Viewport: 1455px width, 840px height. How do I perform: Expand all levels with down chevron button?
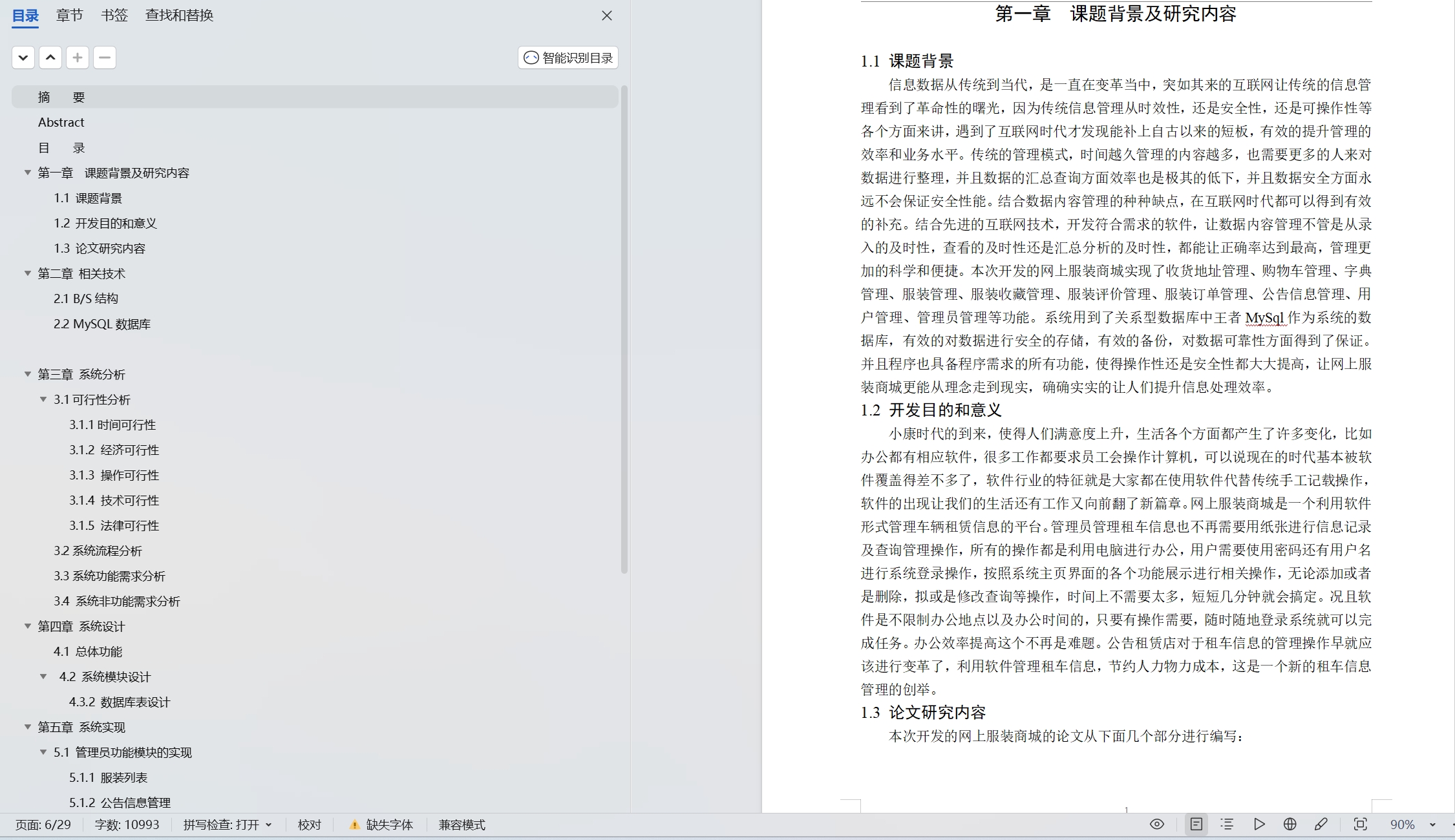pos(23,58)
